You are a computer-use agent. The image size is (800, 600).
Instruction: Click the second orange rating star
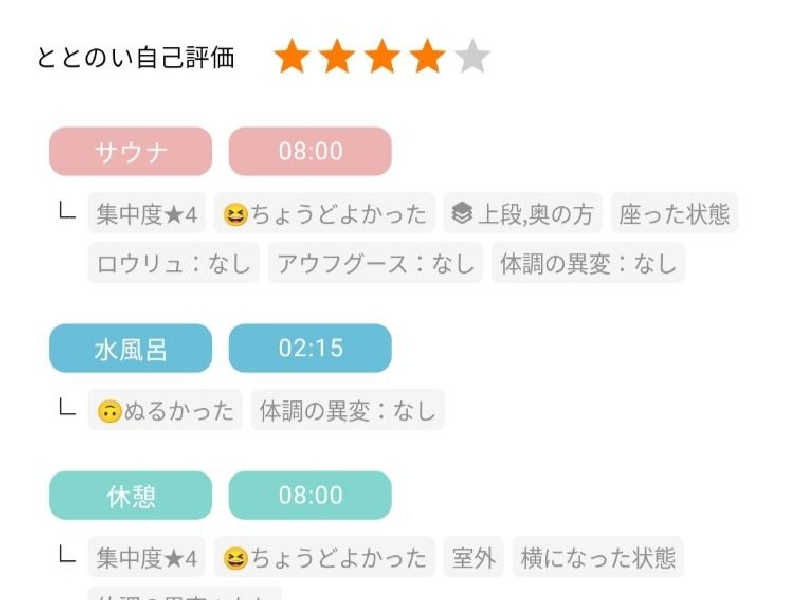[x=337, y=57]
